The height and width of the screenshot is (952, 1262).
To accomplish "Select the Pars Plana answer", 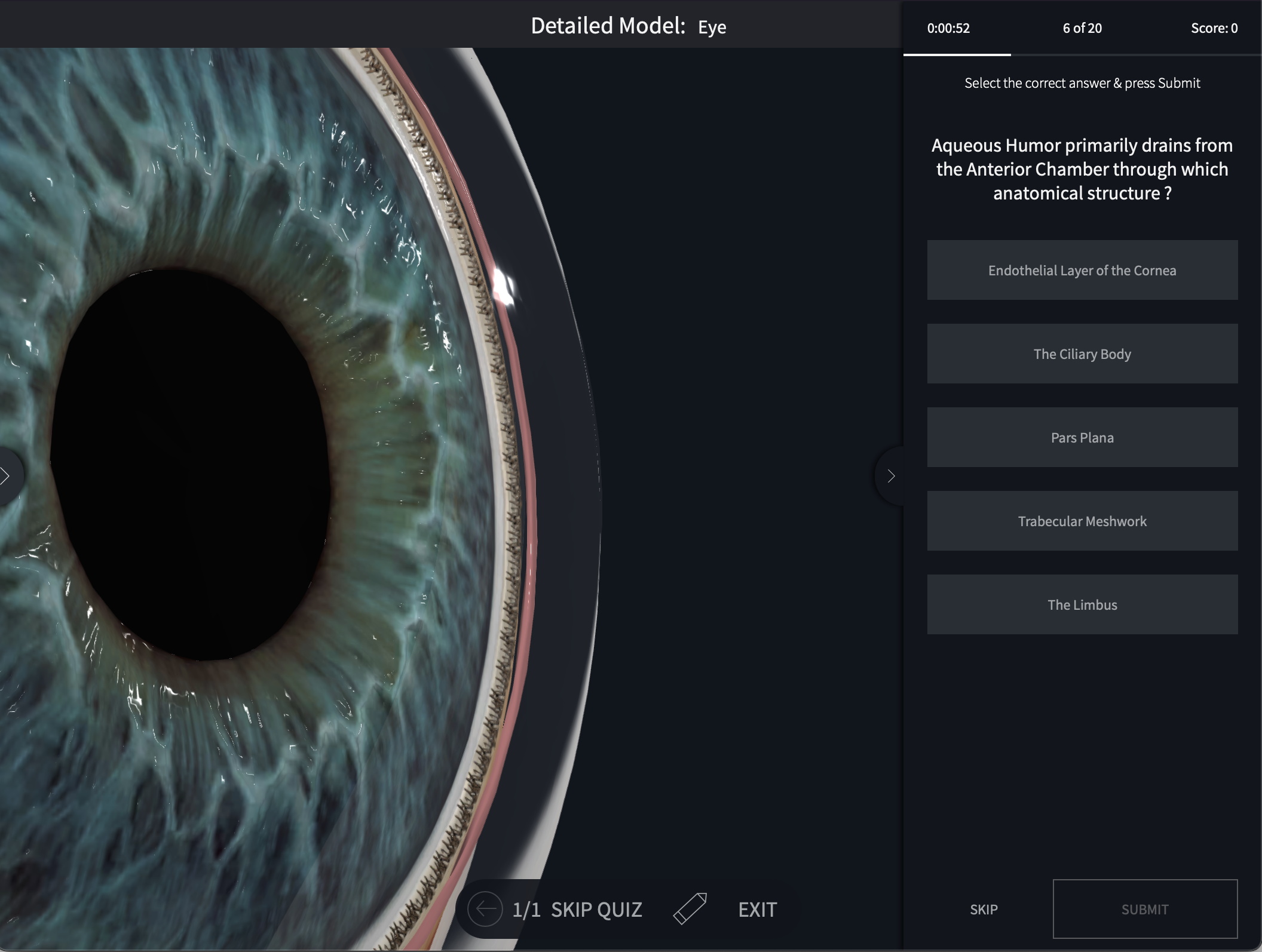I will tap(1082, 437).
